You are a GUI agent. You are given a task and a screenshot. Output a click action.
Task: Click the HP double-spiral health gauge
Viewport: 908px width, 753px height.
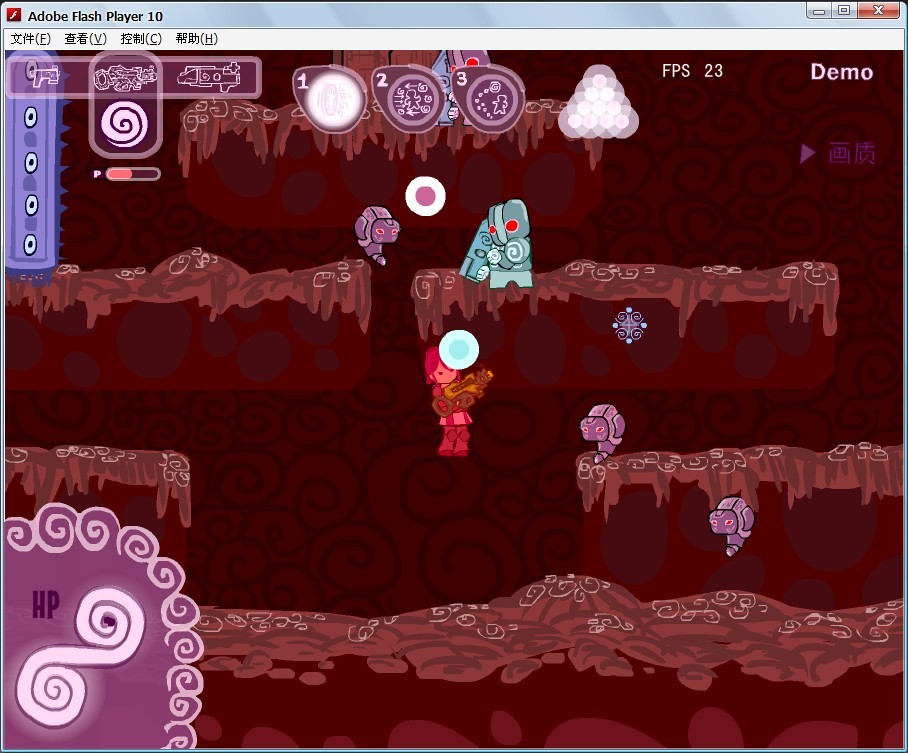[81, 655]
